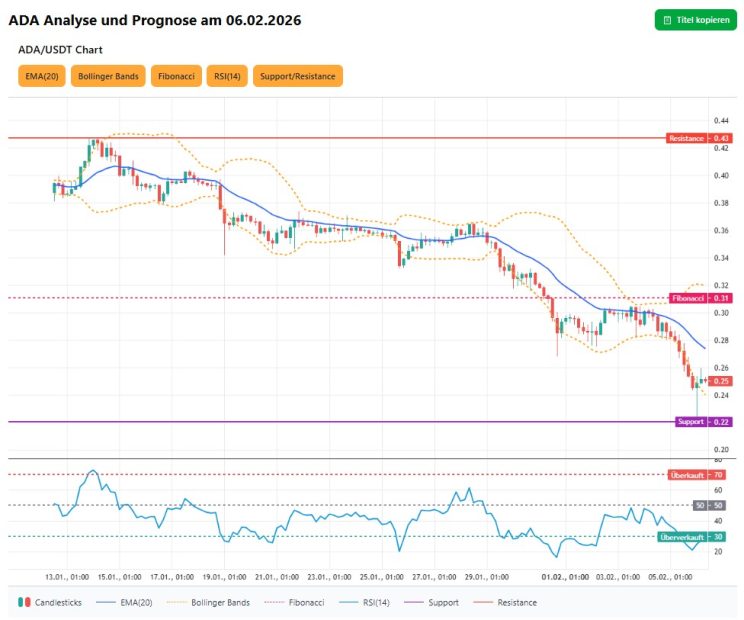Image resolution: width=744 pixels, height=620 pixels.
Task: Click the Überkauft 70 RSI label
Action: coord(695,474)
